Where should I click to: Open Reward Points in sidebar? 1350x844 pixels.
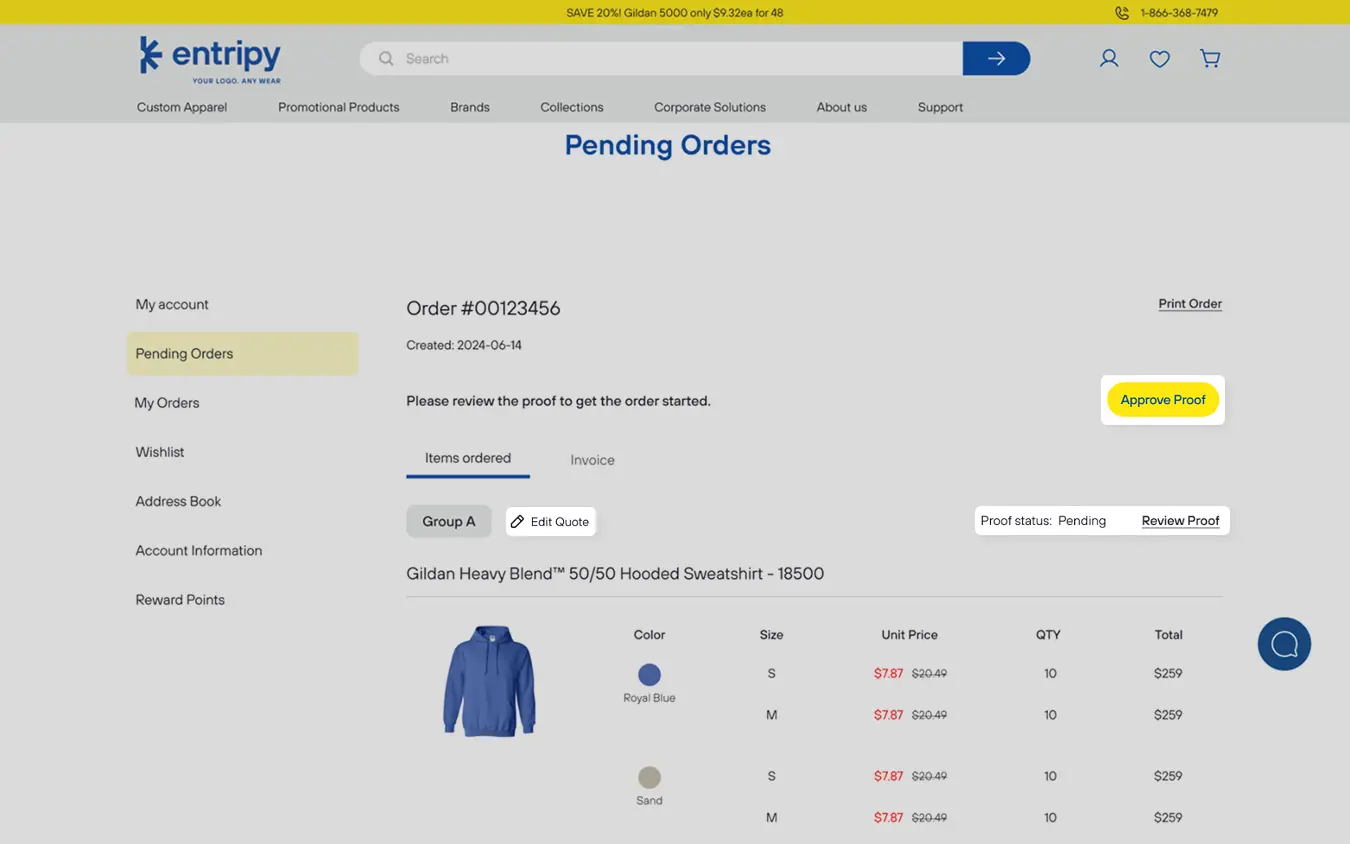coord(180,600)
